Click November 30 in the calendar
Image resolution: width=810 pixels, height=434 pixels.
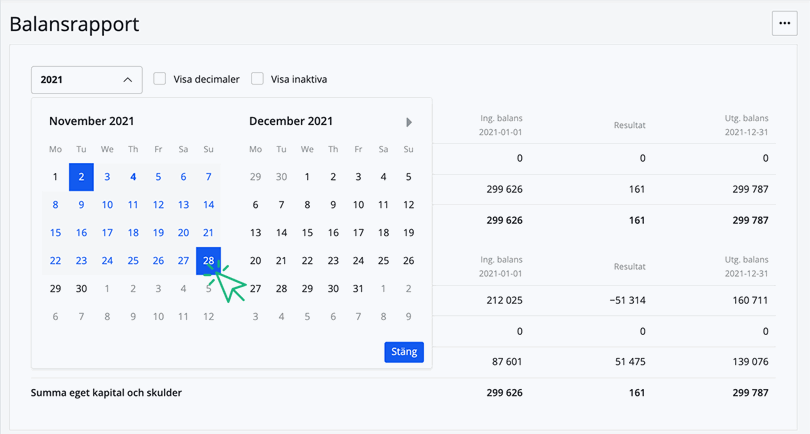tap(81, 289)
